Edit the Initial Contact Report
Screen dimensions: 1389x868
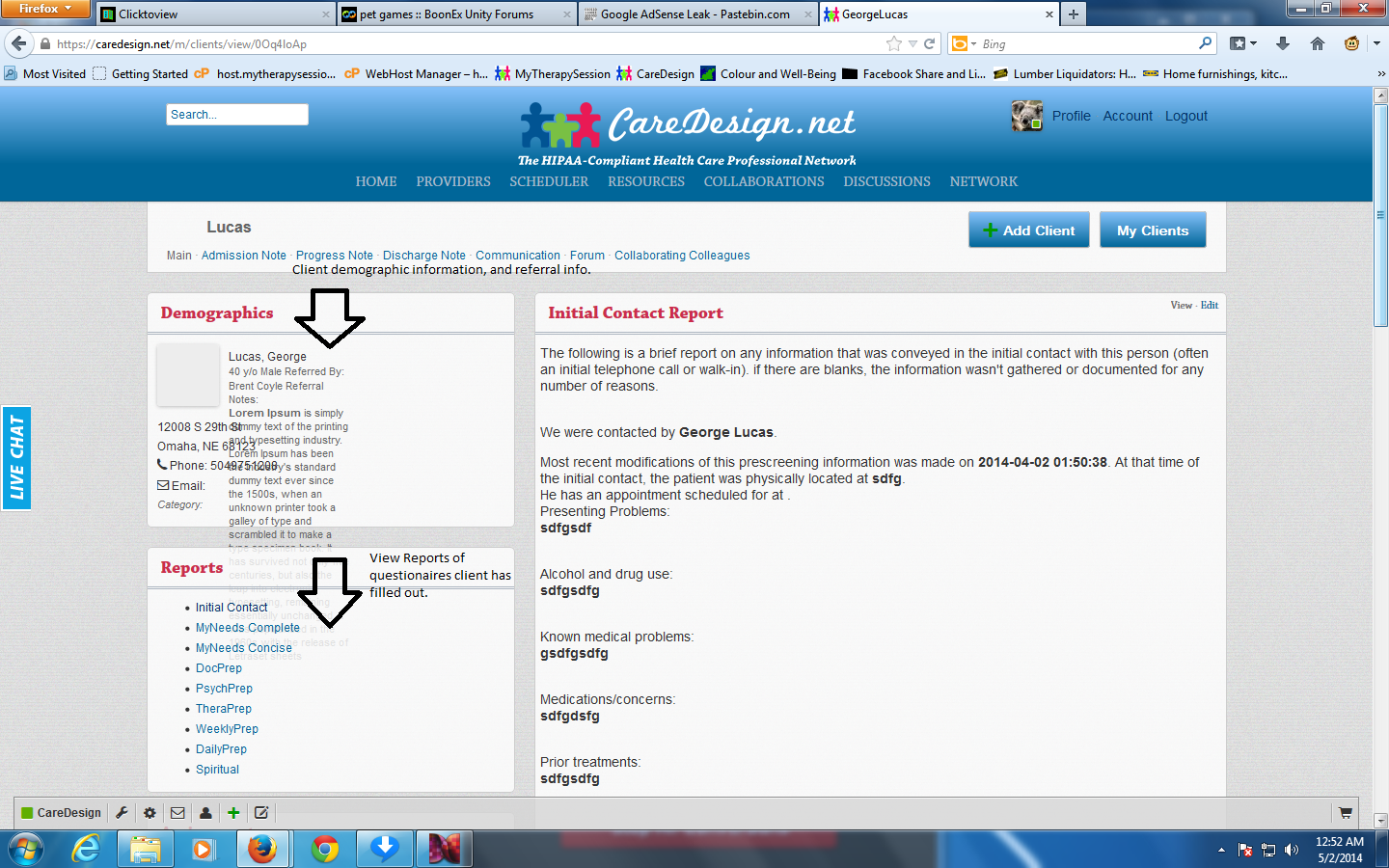[1210, 305]
